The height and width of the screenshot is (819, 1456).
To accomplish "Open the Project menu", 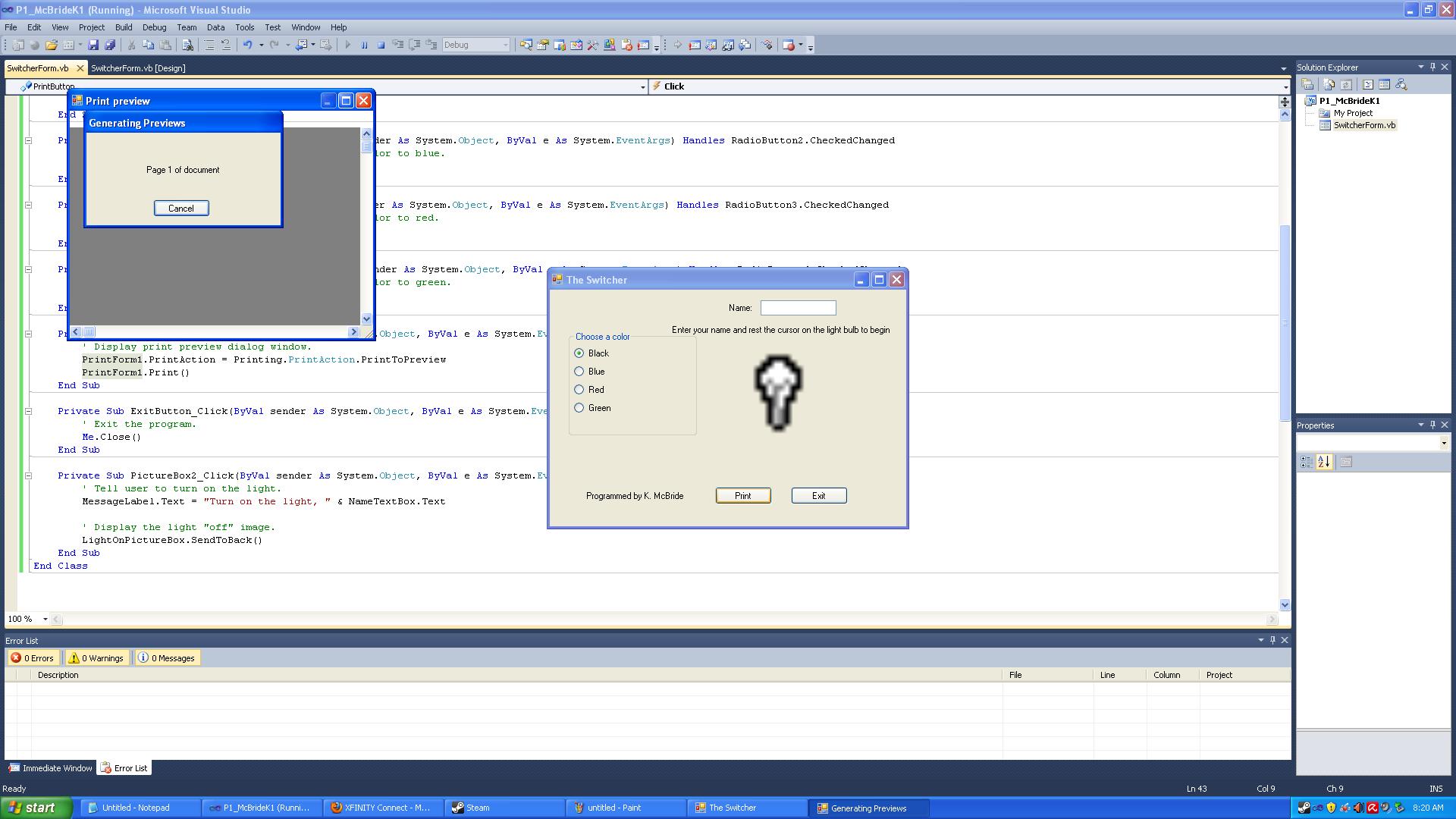I will pyautogui.click(x=92, y=27).
